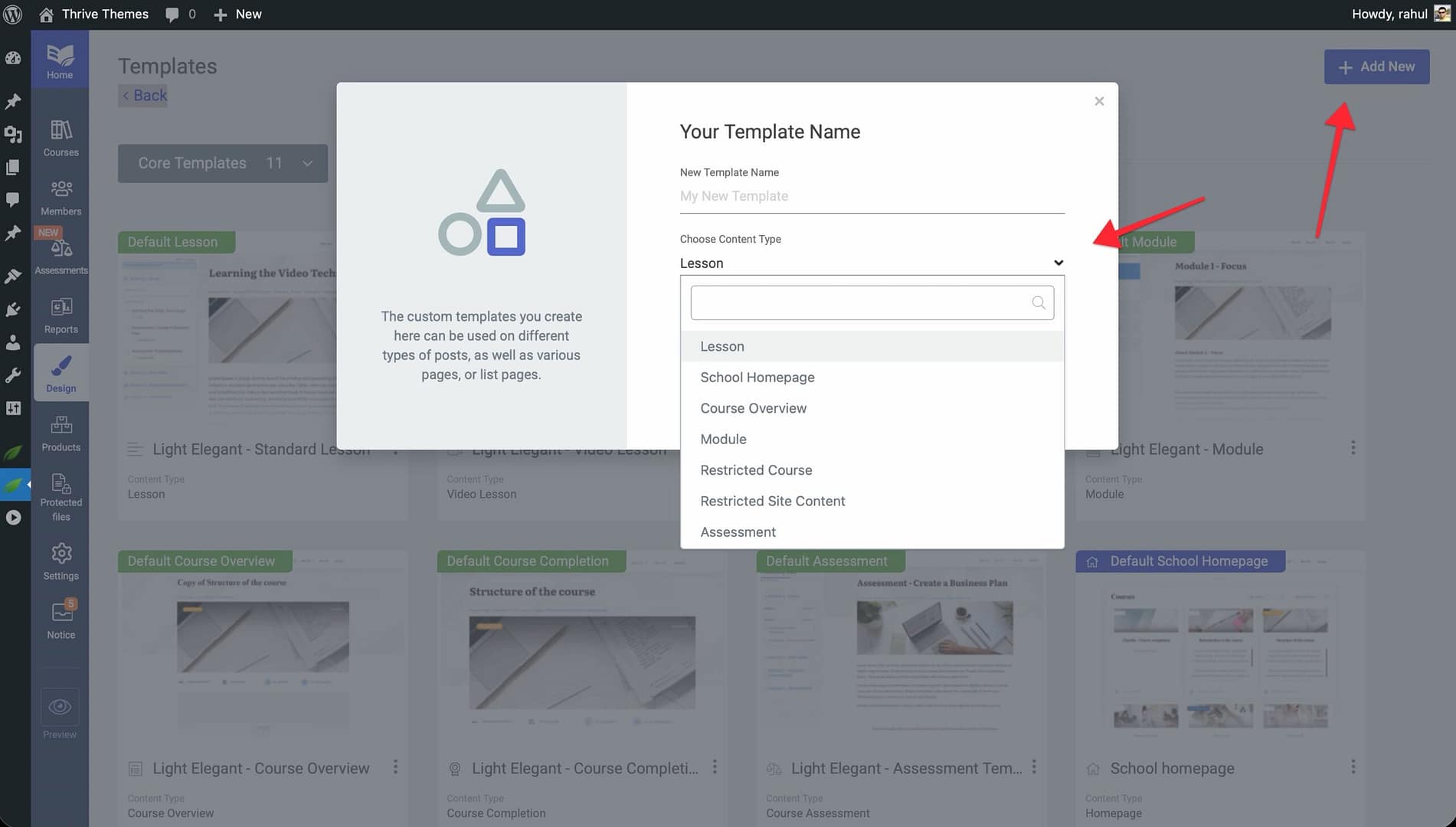Open options menu for Light Elegant - Module
Screen dimensions: 1456x827
click(1353, 448)
